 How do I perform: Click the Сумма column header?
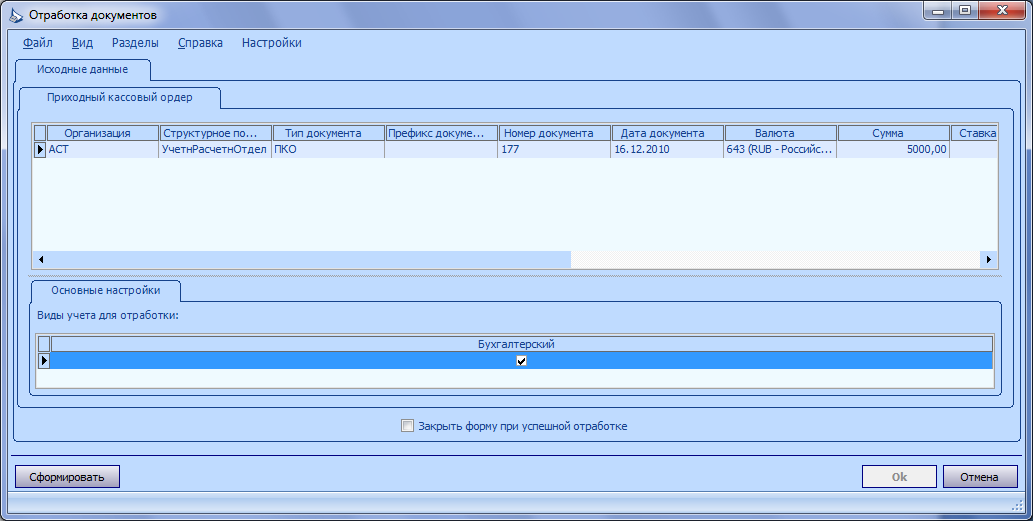point(887,133)
